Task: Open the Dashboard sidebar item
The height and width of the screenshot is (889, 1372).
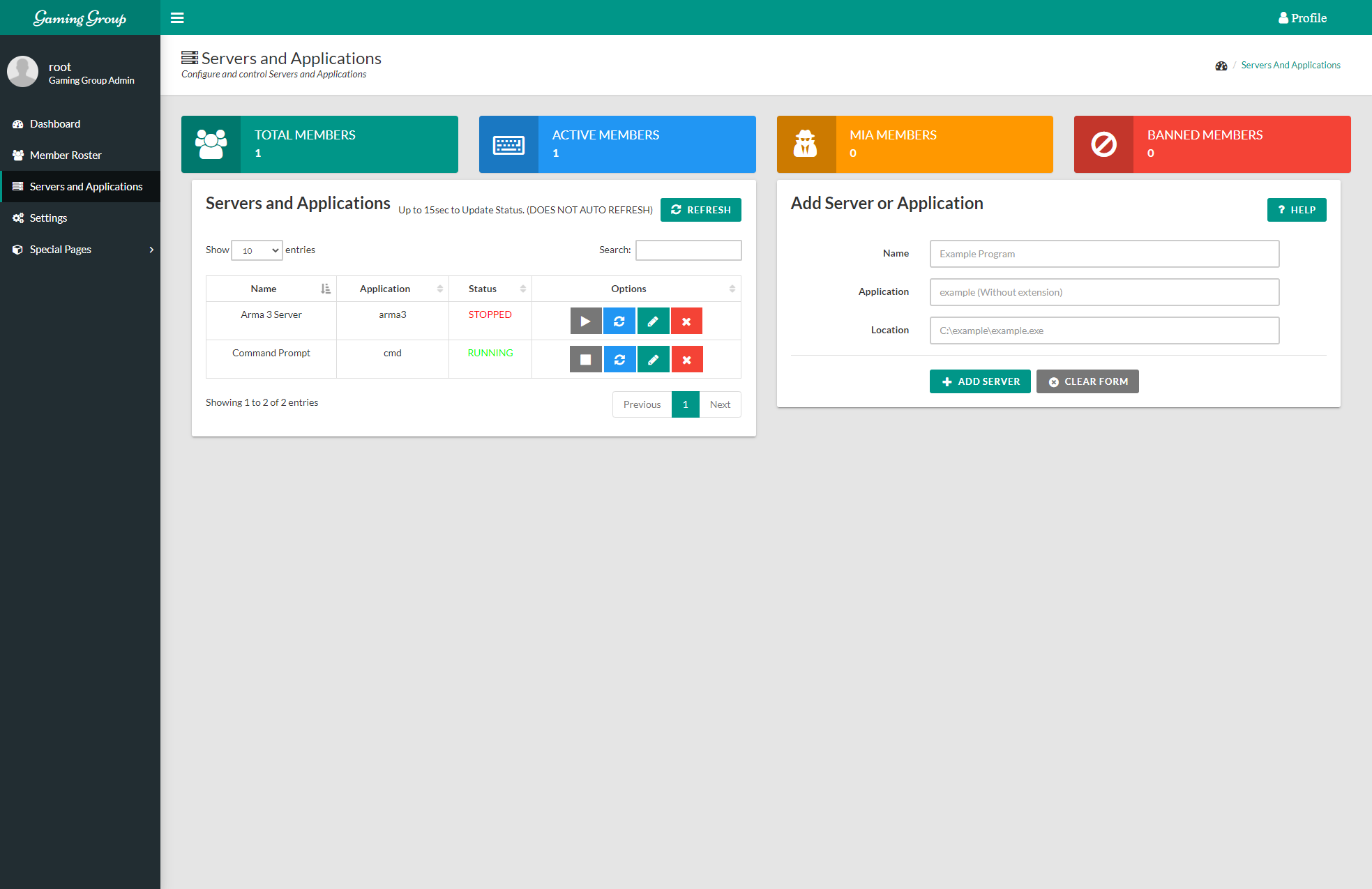Action: [x=55, y=124]
